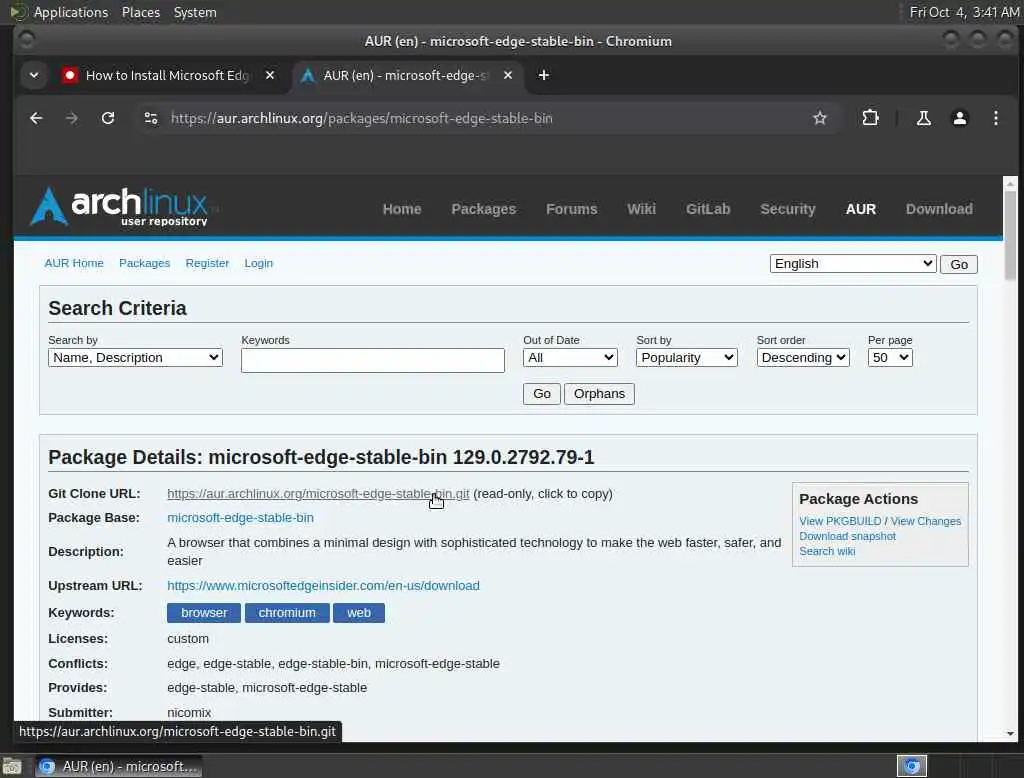This screenshot has height=778, width=1024.
Task: Open the profile avatar menu
Action: point(959,118)
